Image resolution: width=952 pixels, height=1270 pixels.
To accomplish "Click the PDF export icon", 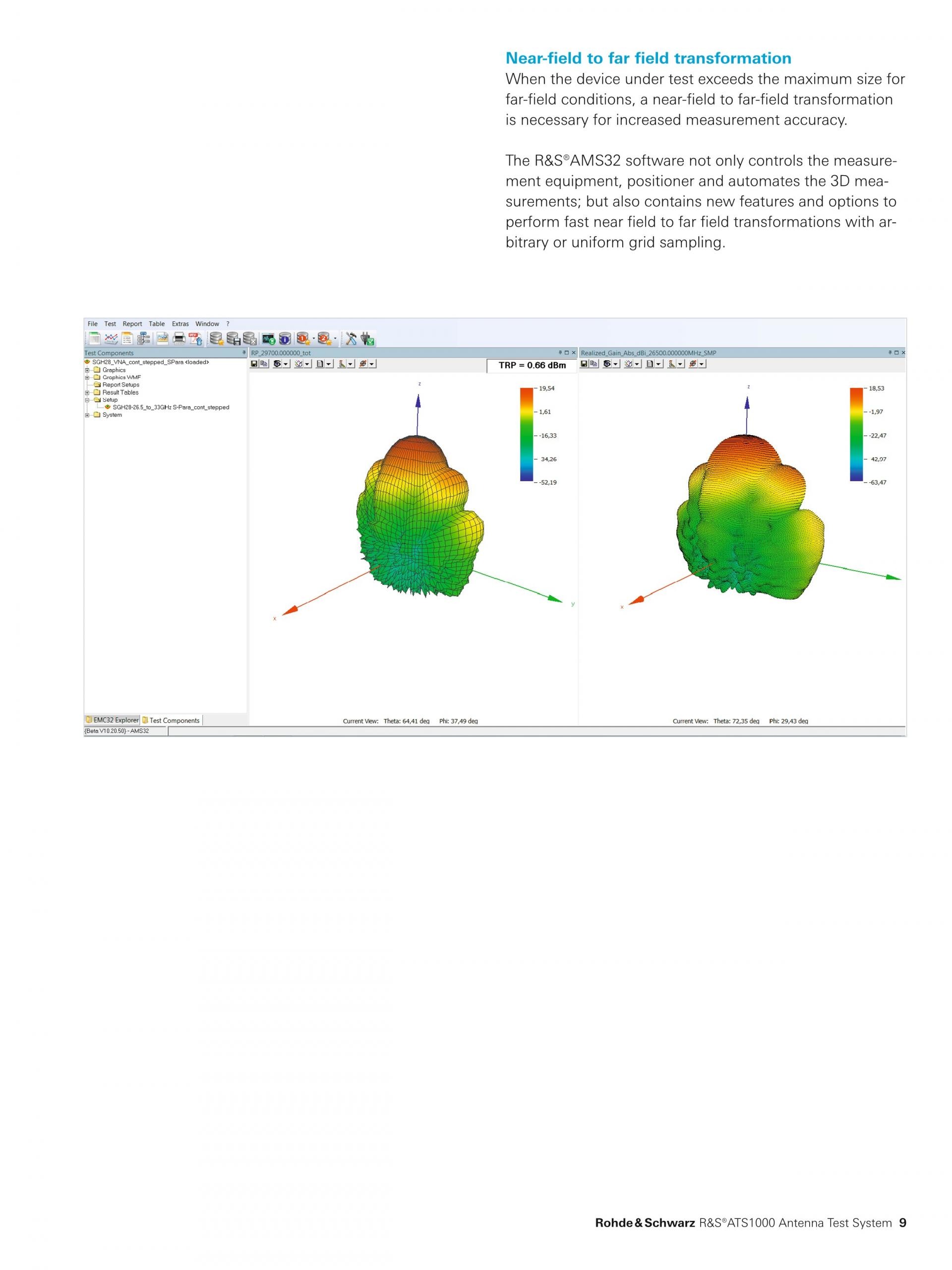I will (196, 339).
